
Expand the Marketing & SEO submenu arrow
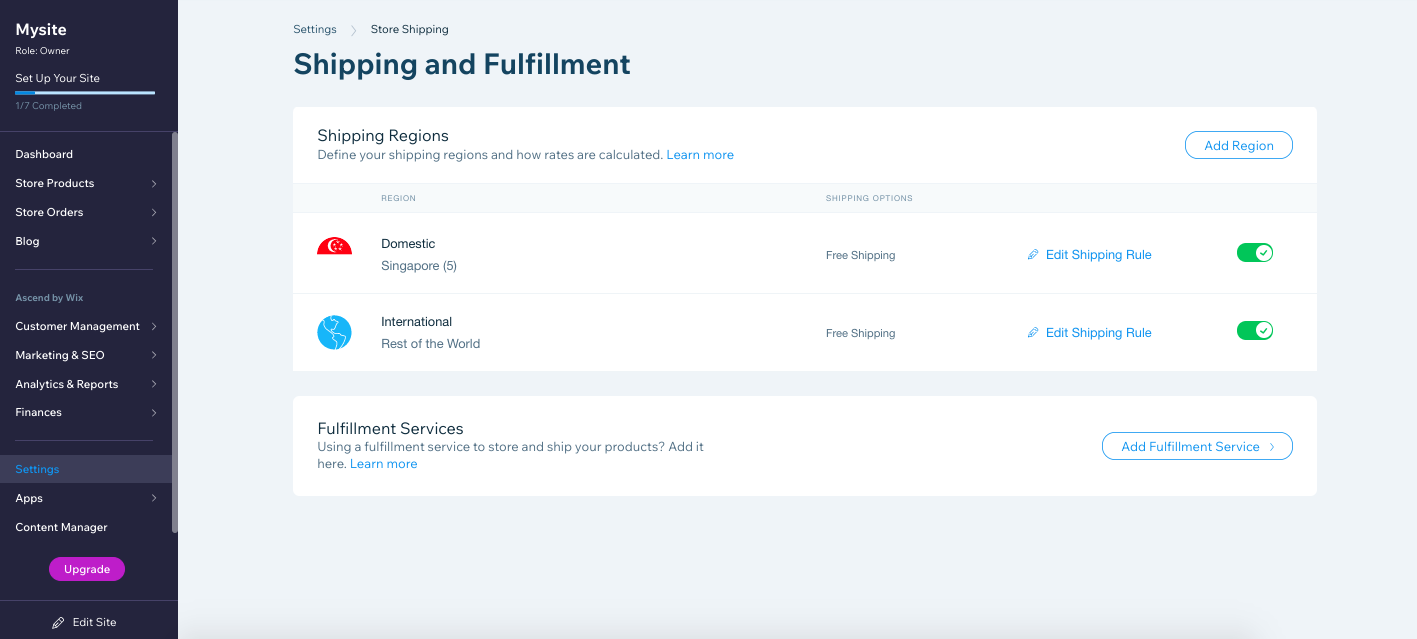pos(154,356)
